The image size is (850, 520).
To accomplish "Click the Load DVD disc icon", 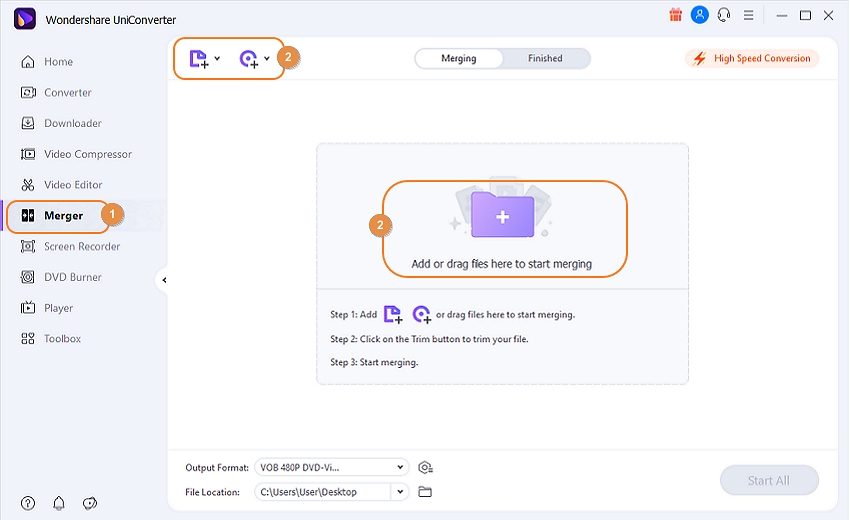I will [x=249, y=59].
